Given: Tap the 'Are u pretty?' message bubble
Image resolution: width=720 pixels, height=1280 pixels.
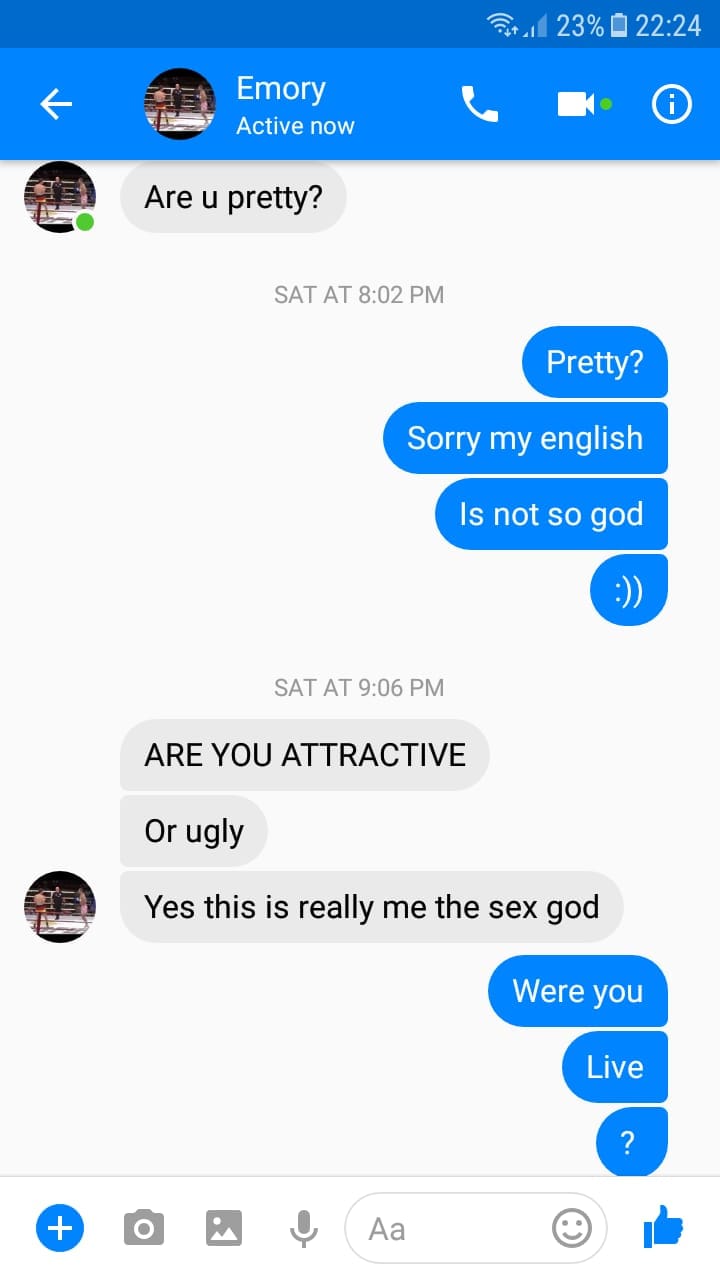Looking at the screenshot, I should point(233,197).
